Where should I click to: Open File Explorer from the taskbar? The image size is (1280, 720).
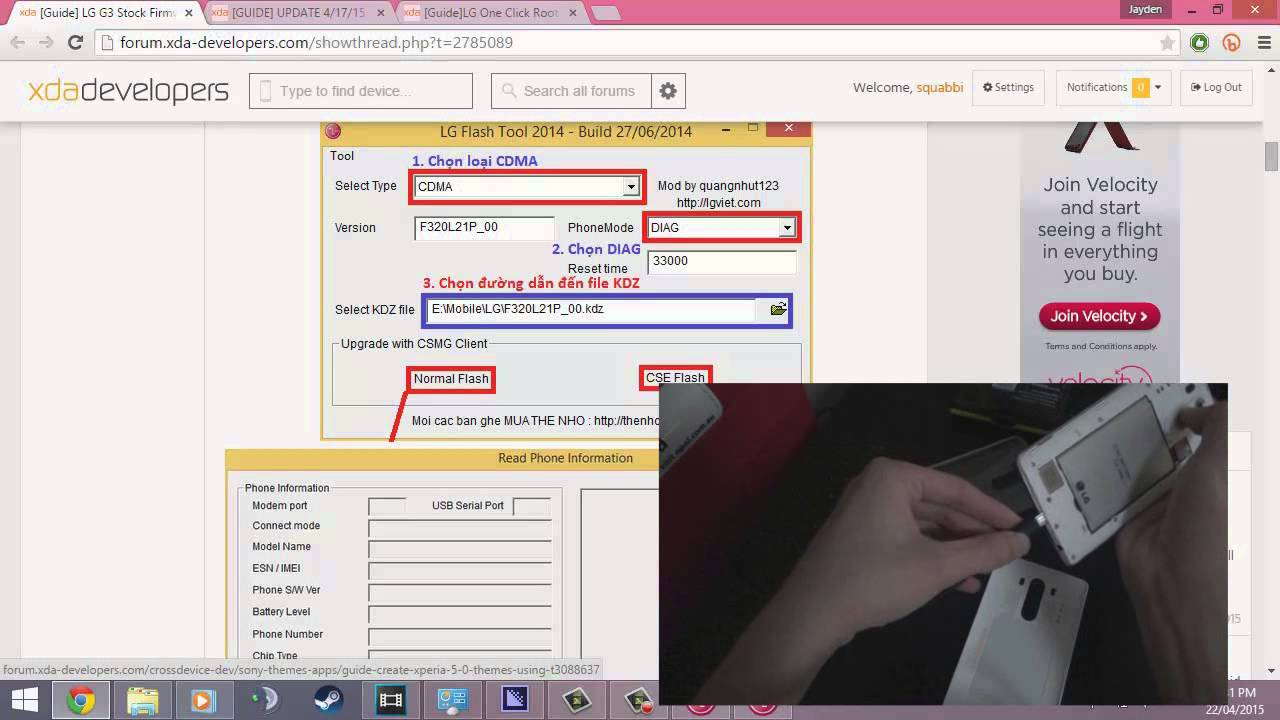point(142,700)
